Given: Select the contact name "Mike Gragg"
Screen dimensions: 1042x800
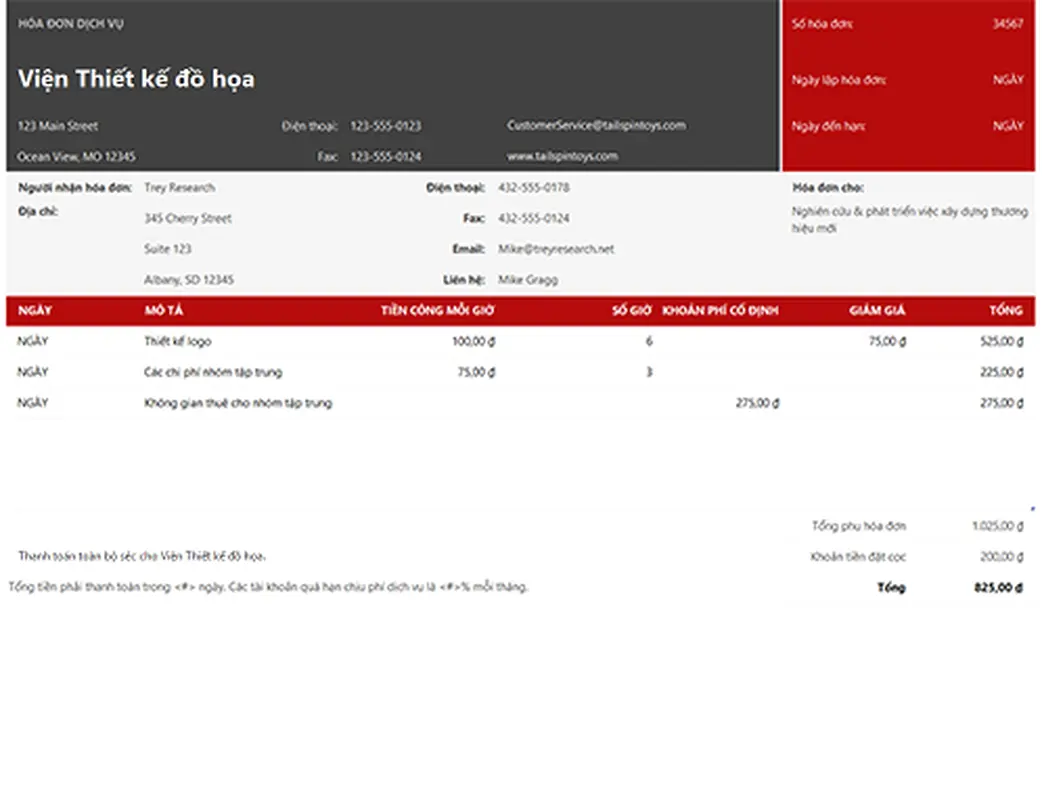Looking at the screenshot, I should (x=528, y=280).
